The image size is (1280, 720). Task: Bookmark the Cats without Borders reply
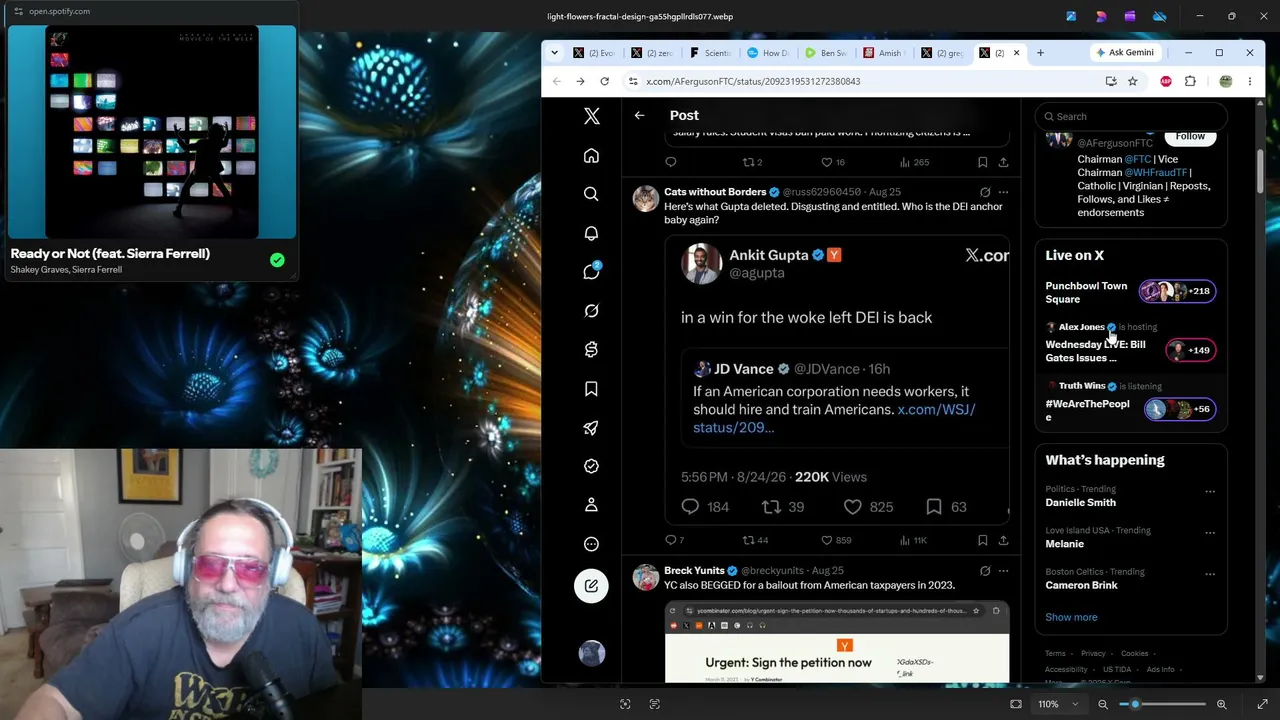(x=982, y=540)
